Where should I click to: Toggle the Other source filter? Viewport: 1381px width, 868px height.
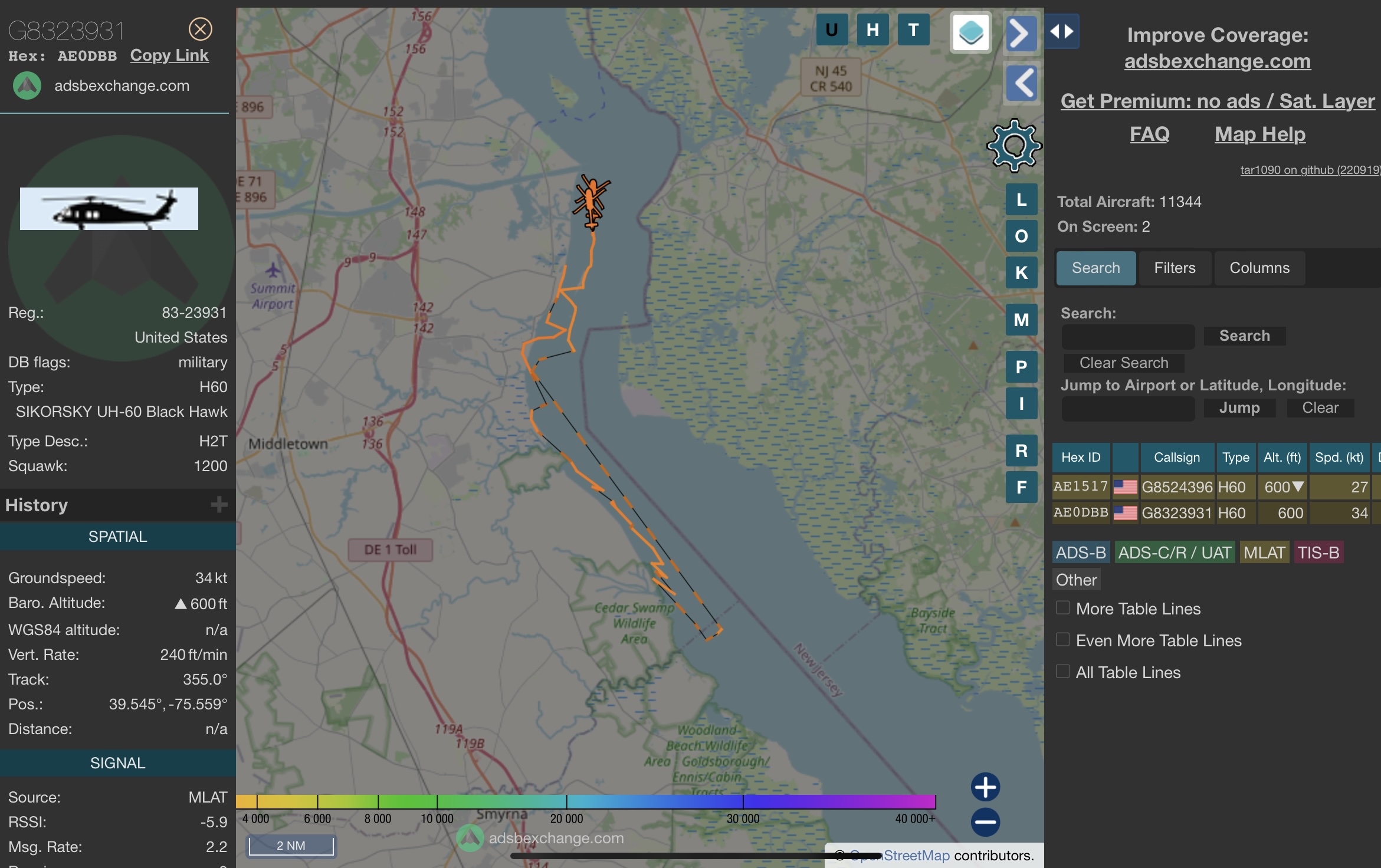1076,580
